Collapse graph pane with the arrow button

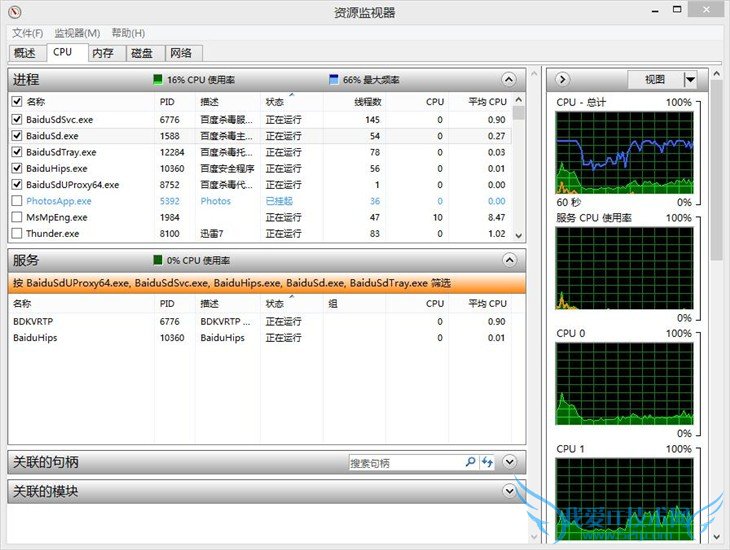click(x=562, y=80)
